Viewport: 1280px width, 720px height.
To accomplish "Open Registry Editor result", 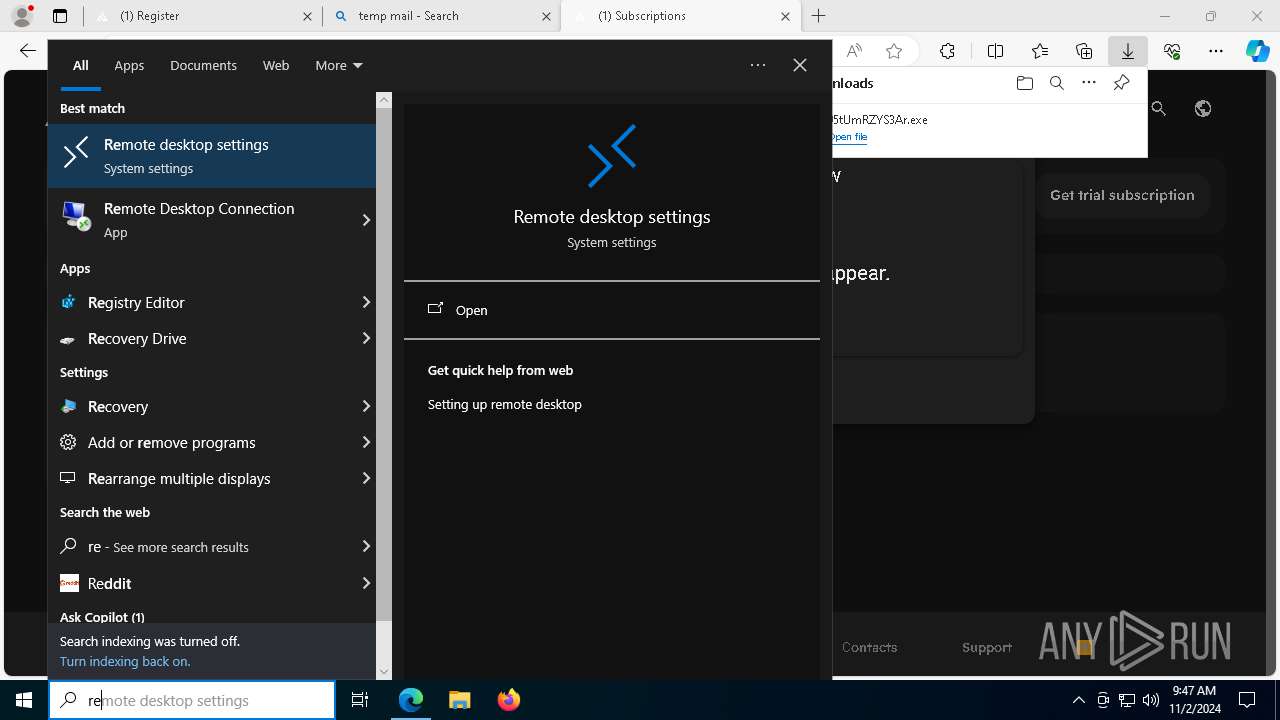I will point(199,302).
